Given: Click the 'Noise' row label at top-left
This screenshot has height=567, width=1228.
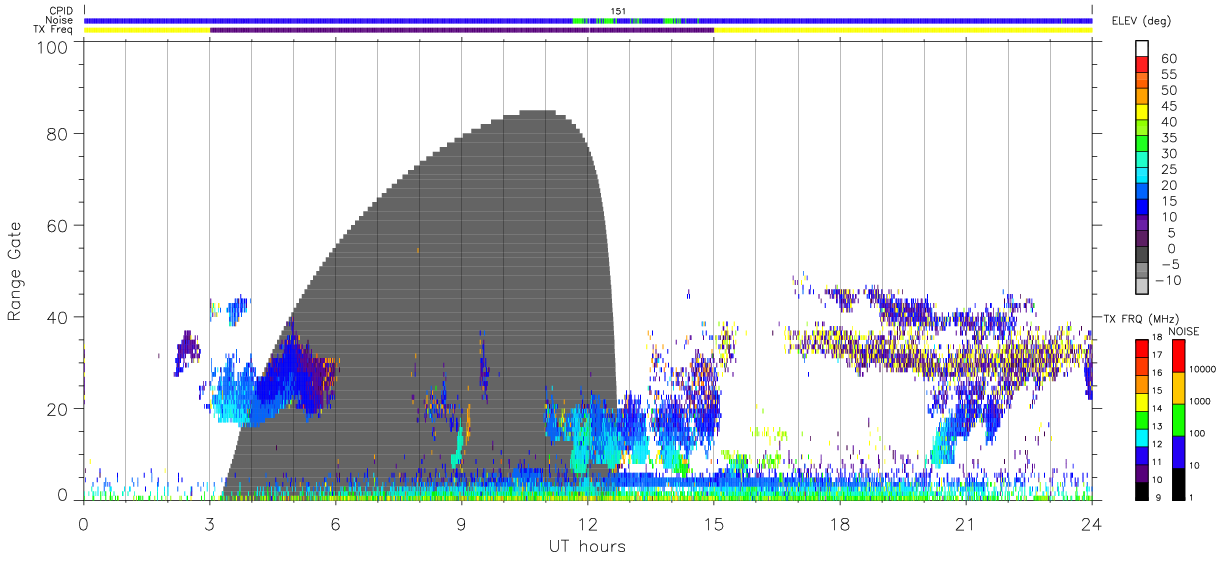Looking at the screenshot, I should tap(60, 20).
